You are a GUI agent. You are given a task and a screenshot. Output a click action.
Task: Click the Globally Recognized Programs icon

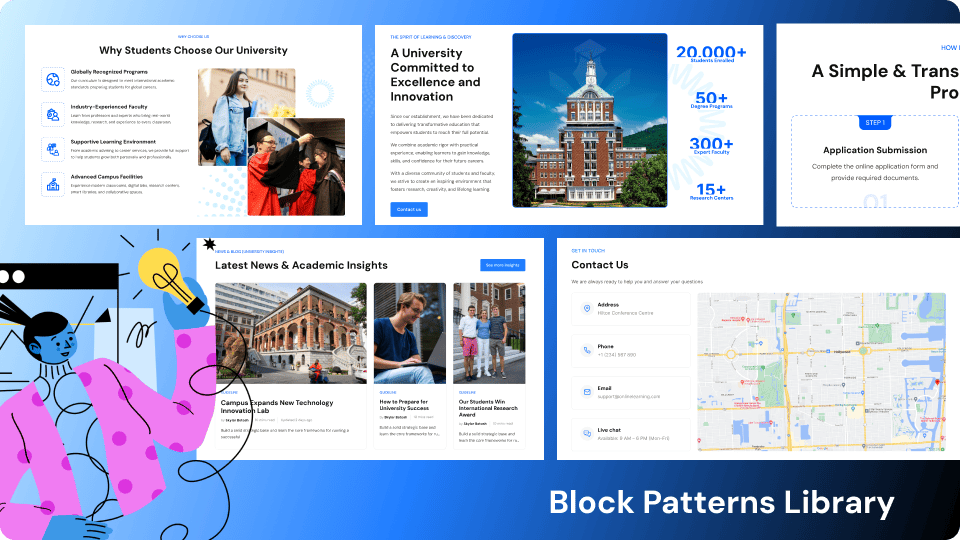[x=52, y=79]
